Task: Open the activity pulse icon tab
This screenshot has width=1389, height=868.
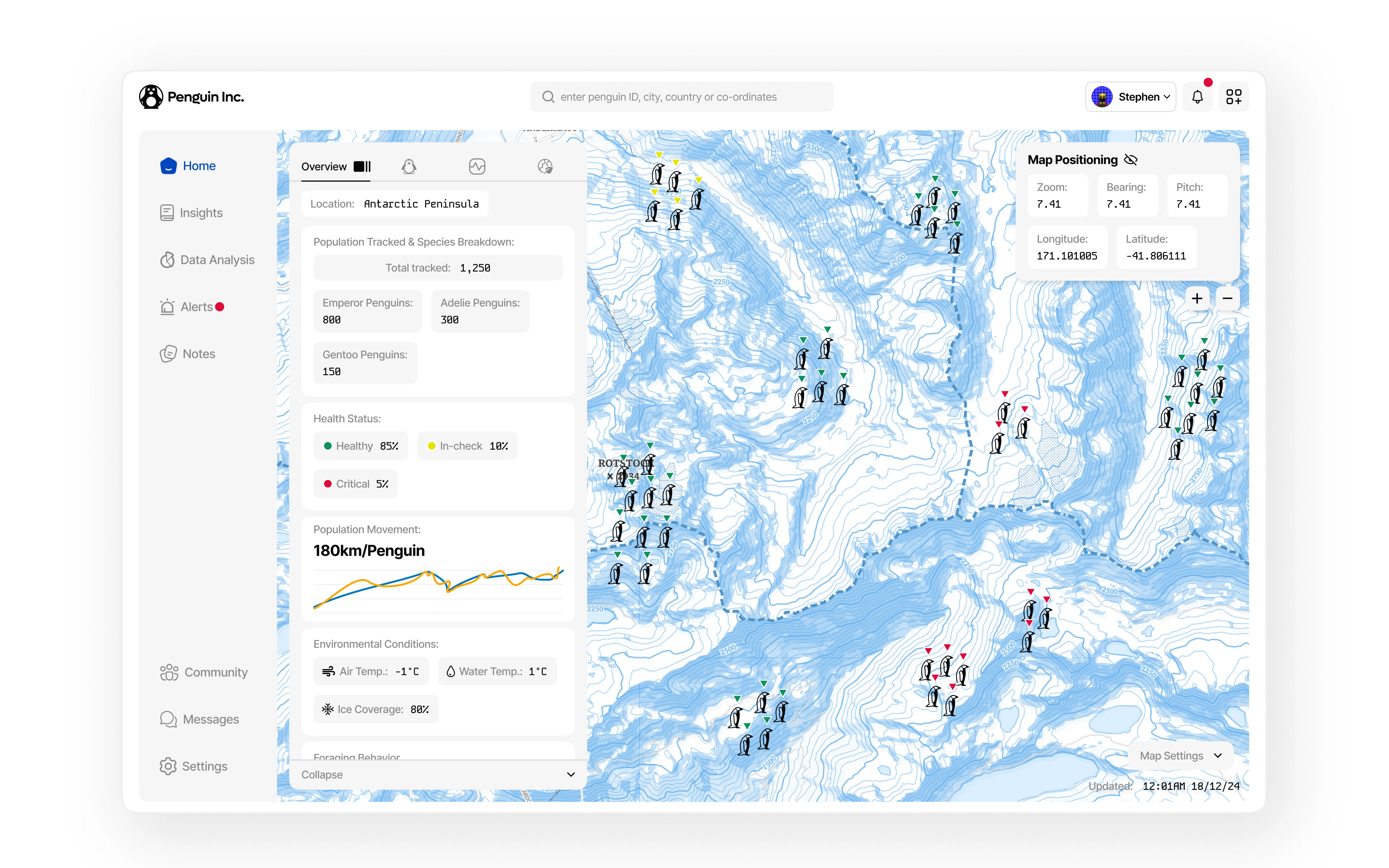Action: [477, 167]
